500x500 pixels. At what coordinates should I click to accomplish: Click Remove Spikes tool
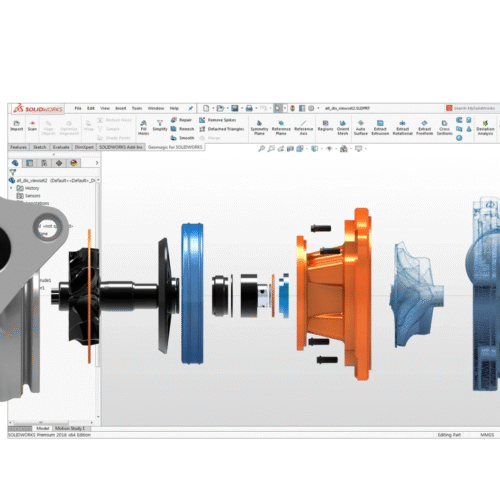[217, 120]
